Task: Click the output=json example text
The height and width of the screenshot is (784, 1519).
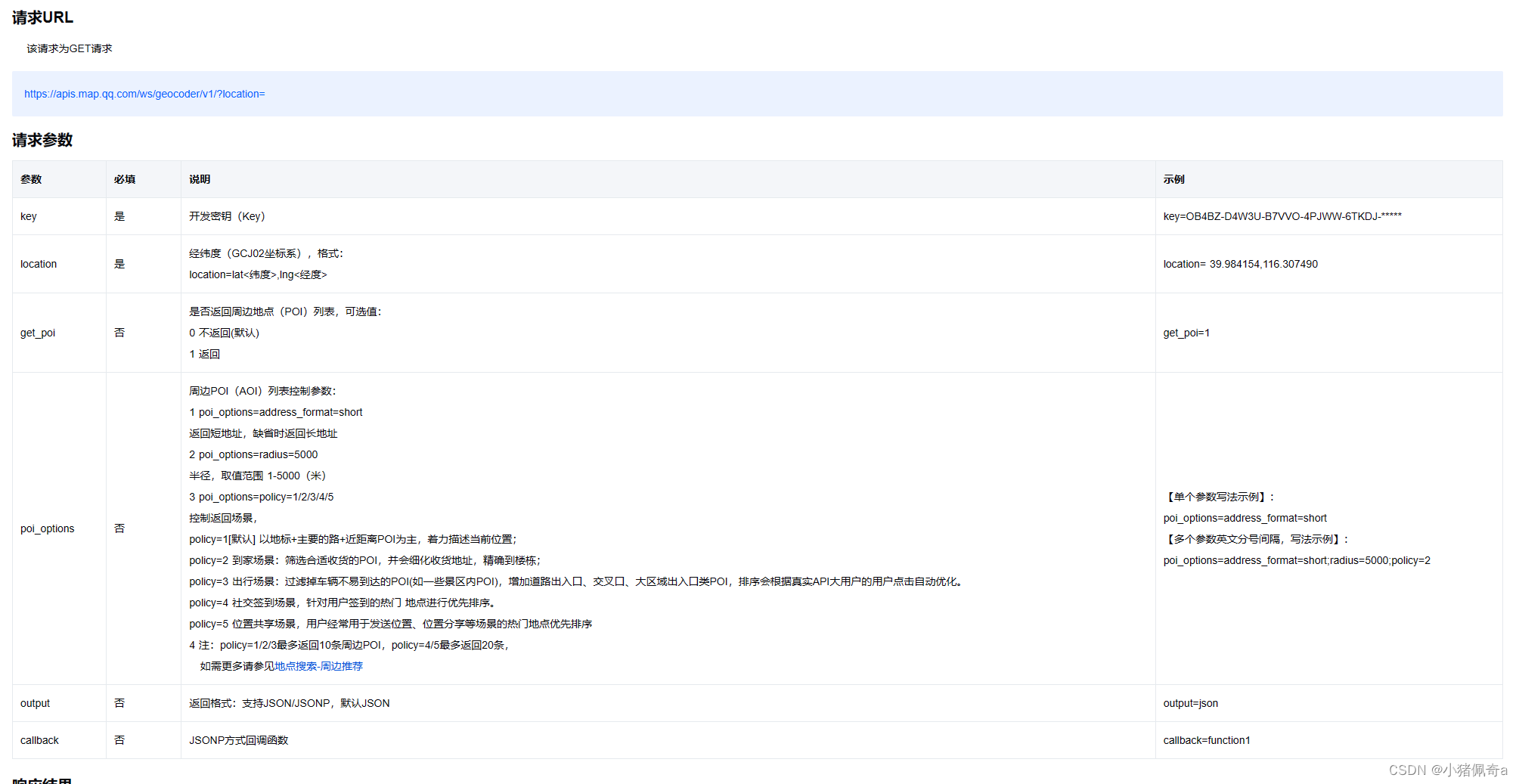Action: (x=1190, y=703)
